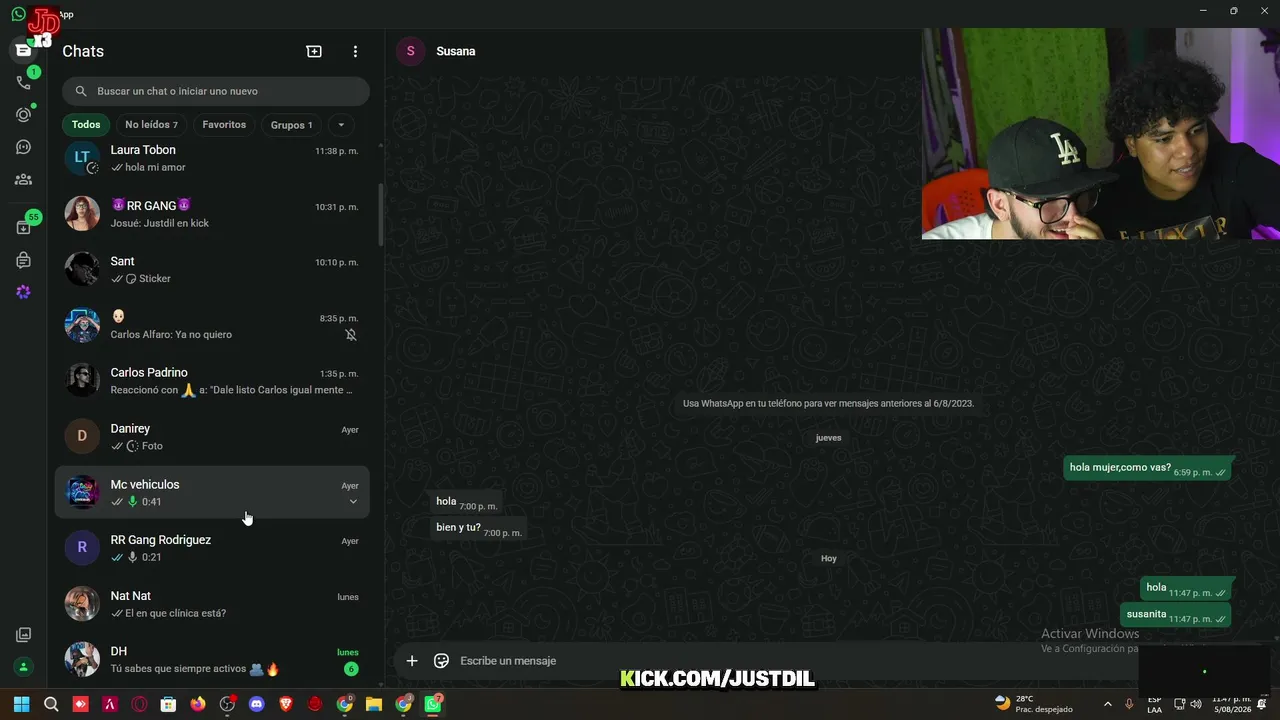Click the muted bell icon on Carlos Alfaro chat

pos(351,335)
